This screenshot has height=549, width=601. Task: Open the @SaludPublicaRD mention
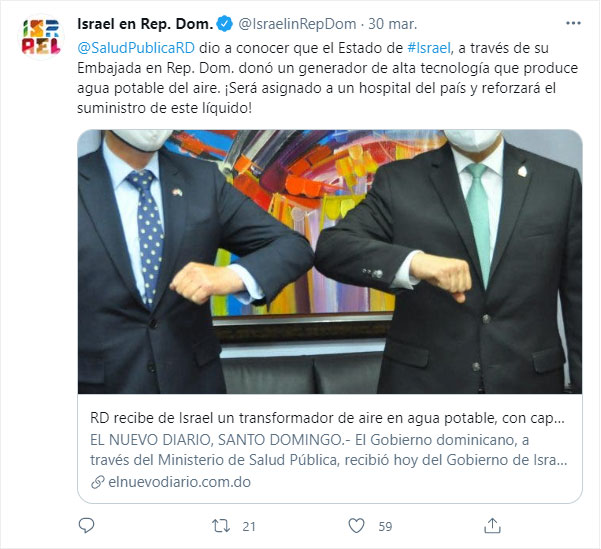coord(136,48)
